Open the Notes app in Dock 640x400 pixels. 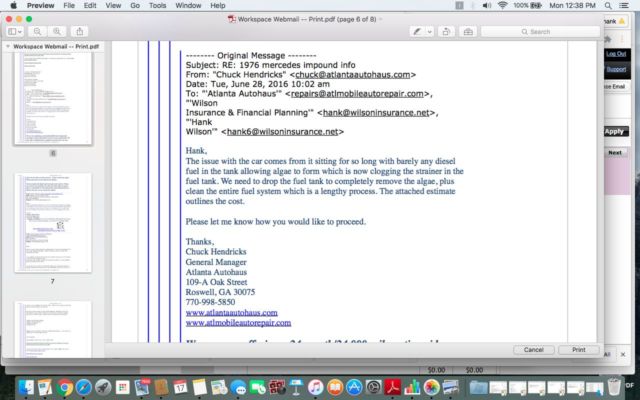(200, 387)
